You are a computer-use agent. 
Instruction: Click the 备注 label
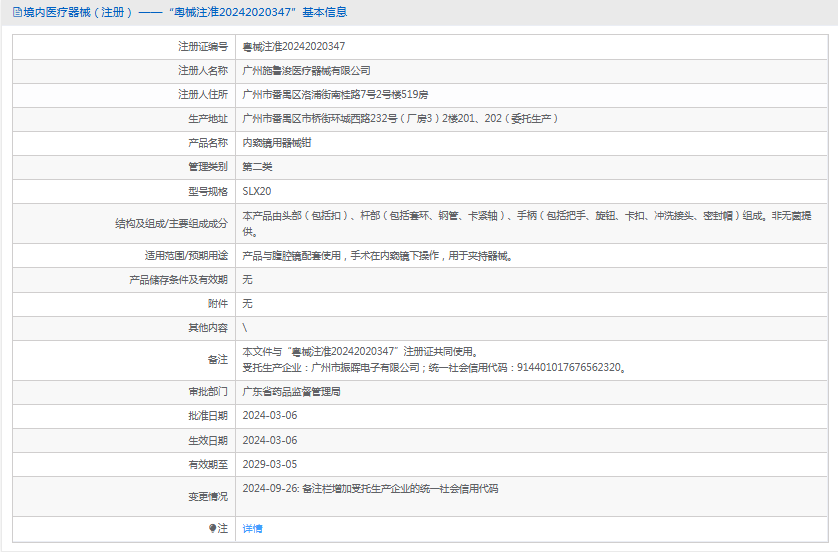218,360
